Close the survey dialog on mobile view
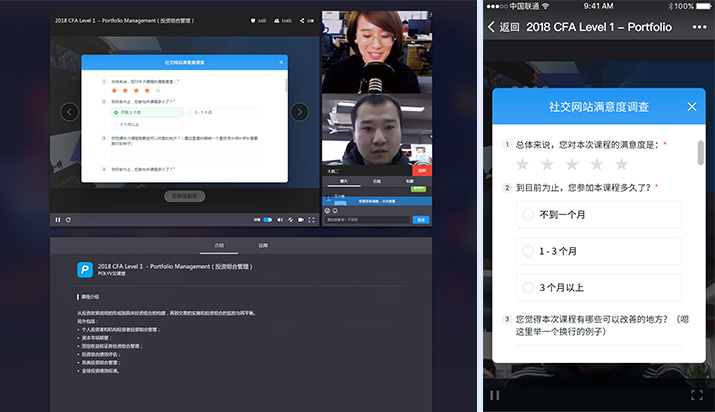 click(692, 106)
